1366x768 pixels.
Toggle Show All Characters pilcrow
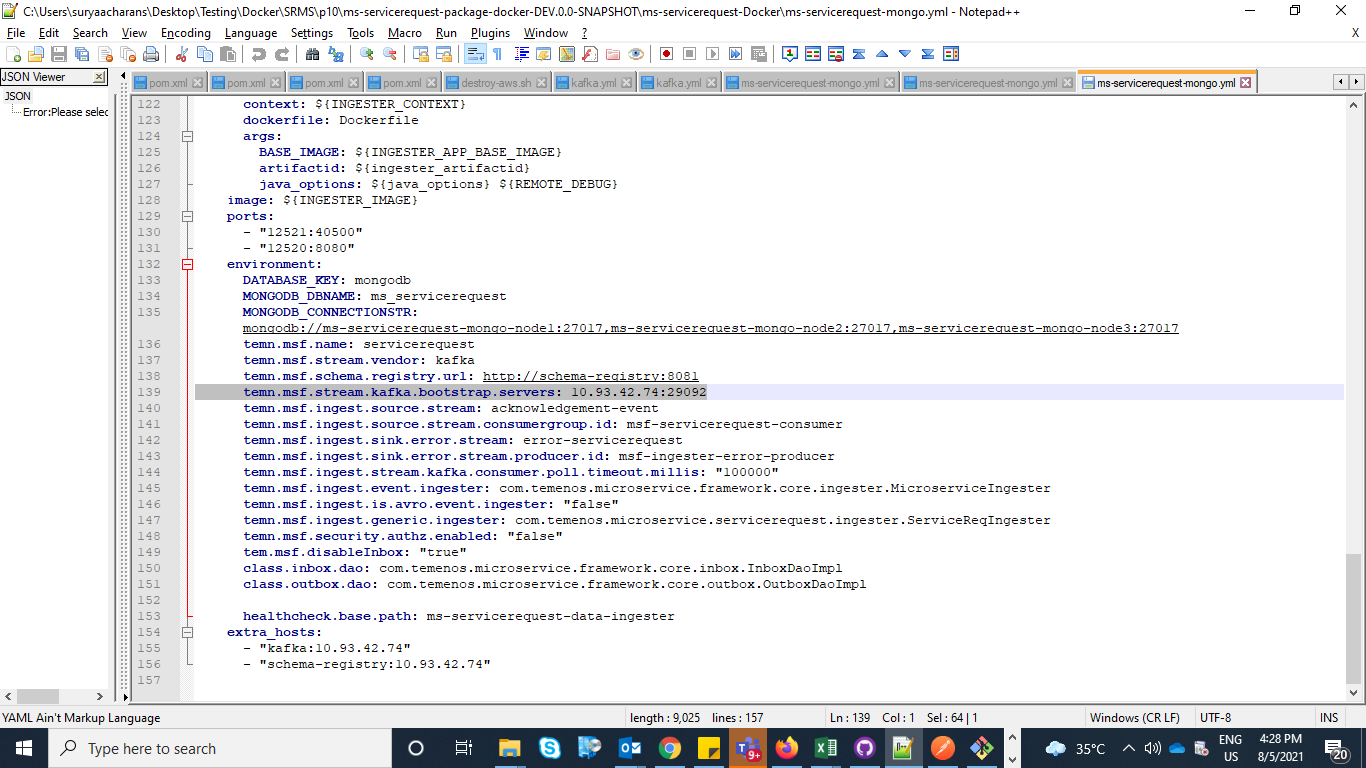pos(497,54)
